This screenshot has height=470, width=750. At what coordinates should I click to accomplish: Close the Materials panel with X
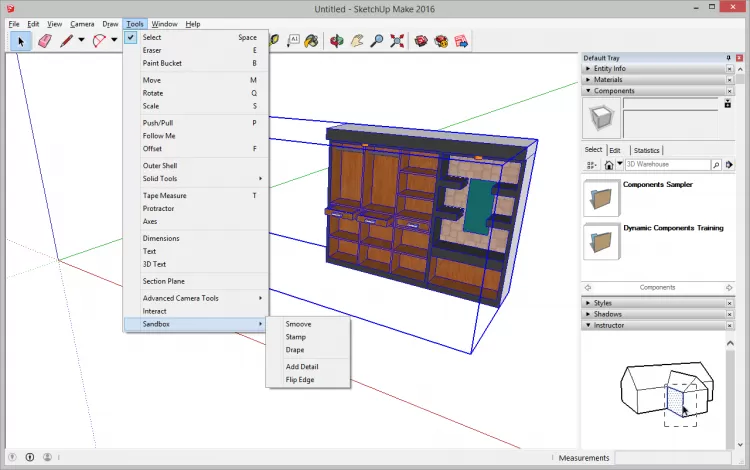(729, 80)
